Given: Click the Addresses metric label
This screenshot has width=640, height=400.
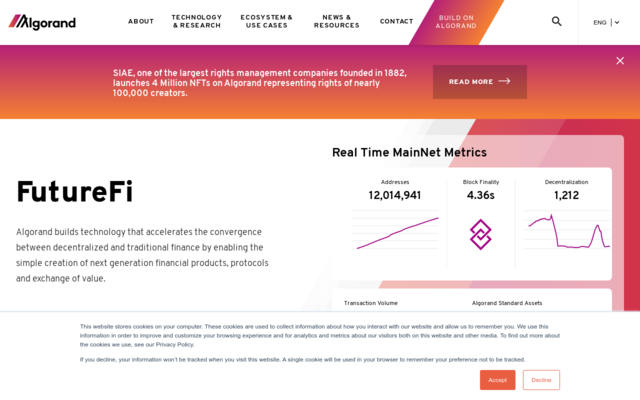Looking at the screenshot, I should (395, 182).
